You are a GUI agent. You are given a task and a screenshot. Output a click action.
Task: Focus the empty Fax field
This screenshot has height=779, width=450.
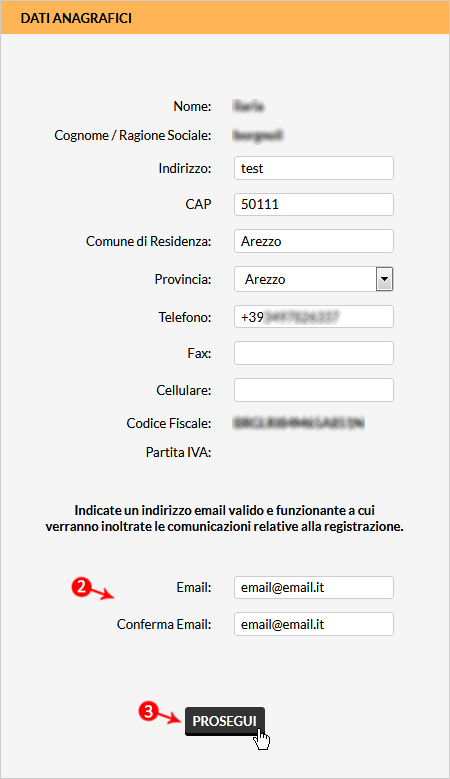tap(314, 353)
